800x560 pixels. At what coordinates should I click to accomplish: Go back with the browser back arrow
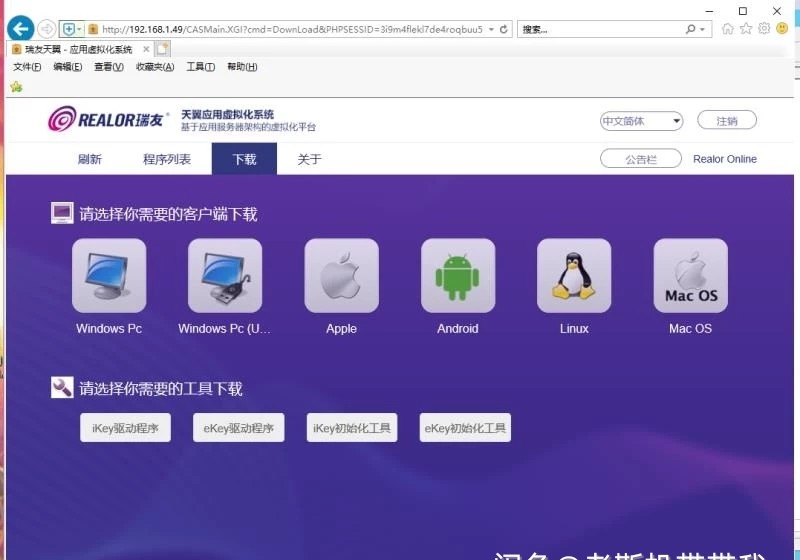pyautogui.click(x=20, y=29)
